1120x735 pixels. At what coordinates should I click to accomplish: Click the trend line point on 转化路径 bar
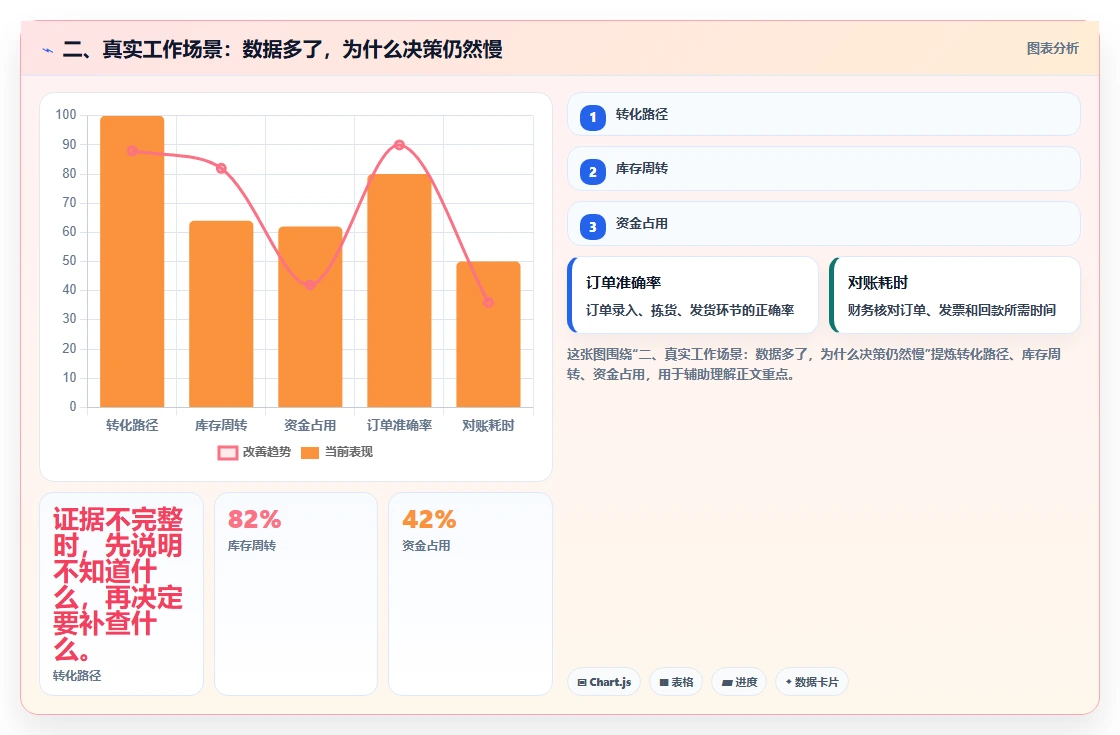(132, 151)
